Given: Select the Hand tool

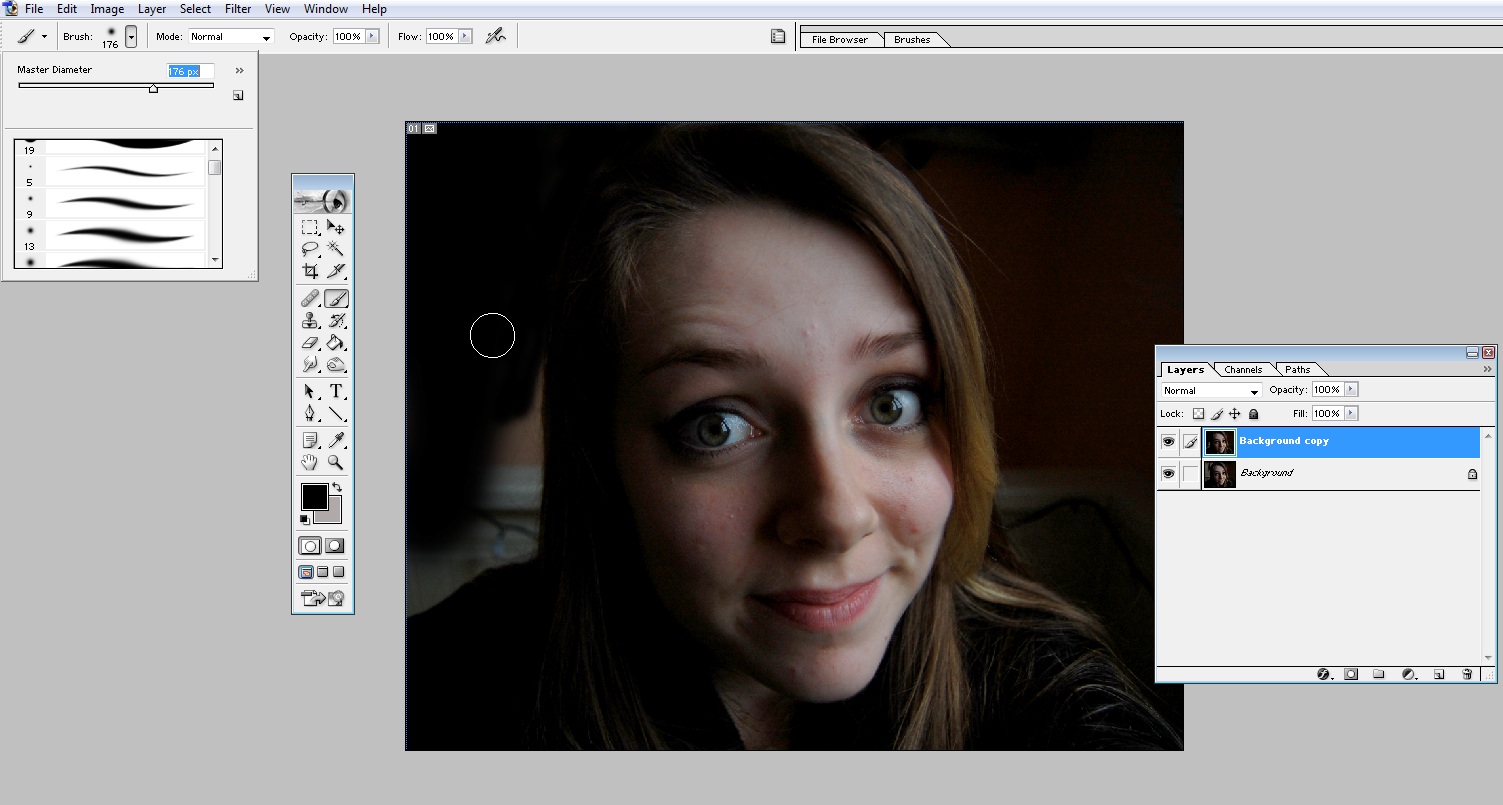Looking at the screenshot, I should (x=310, y=462).
